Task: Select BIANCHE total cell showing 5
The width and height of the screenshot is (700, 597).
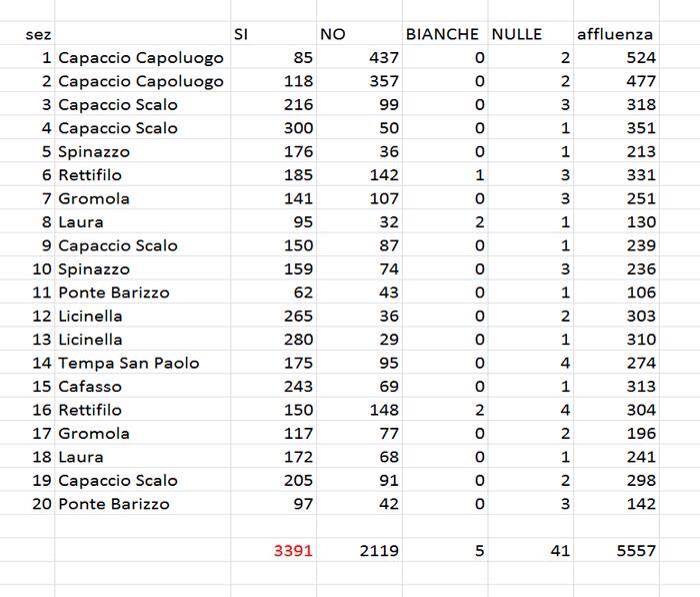Action: point(445,550)
